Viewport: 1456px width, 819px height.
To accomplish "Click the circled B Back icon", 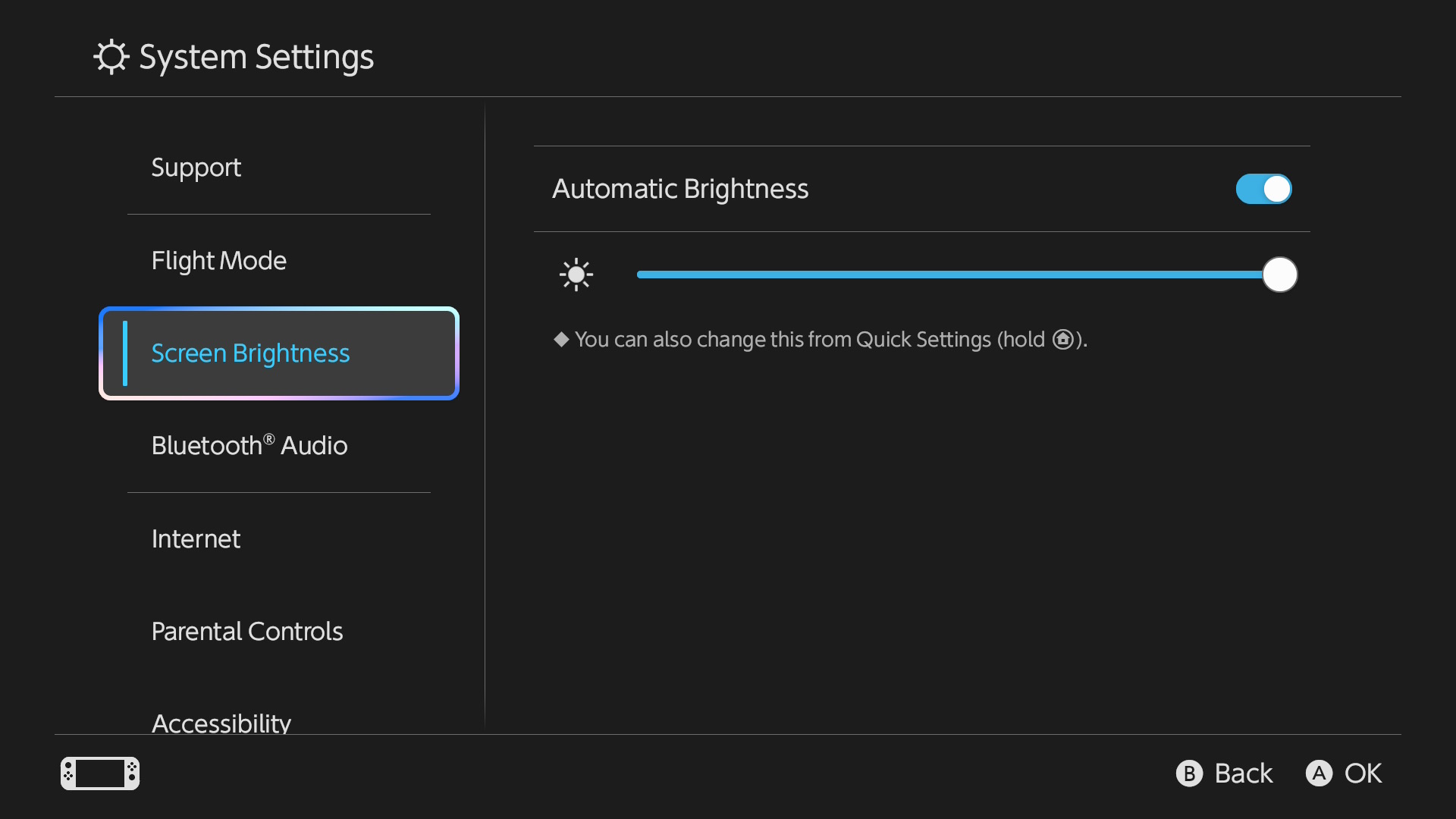I will 1189,773.
